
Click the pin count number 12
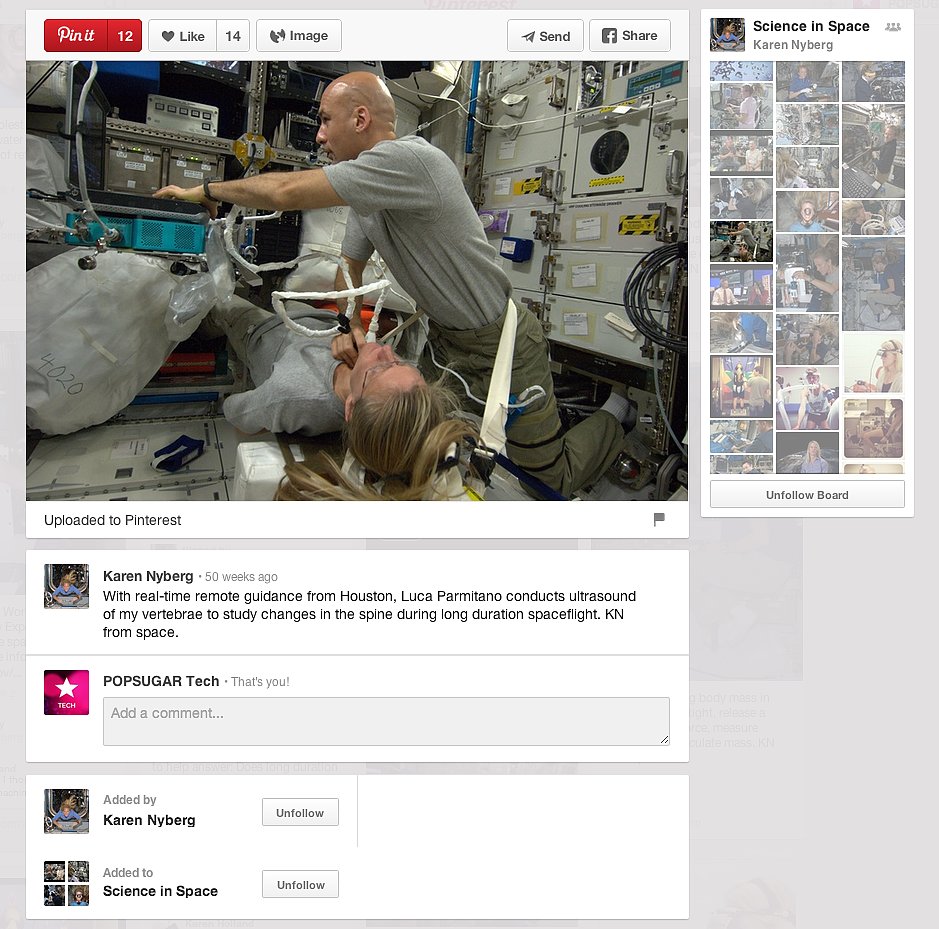tap(125, 36)
